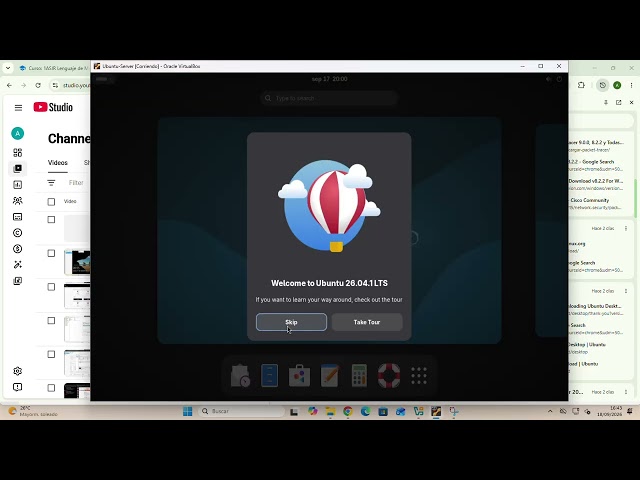
Task: Open the App Center bag icon in dock
Action: pyautogui.click(x=299, y=376)
